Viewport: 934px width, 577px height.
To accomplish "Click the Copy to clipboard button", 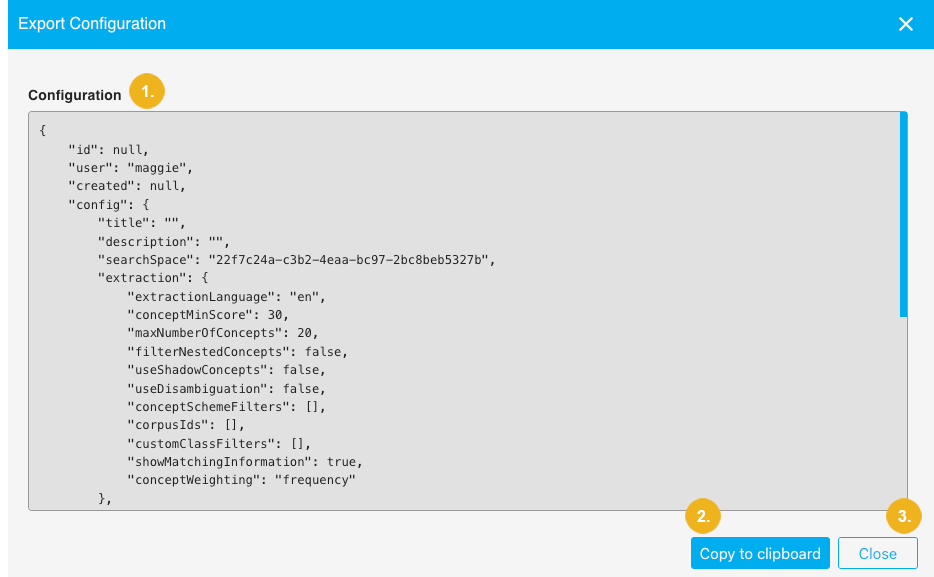I will point(760,552).
